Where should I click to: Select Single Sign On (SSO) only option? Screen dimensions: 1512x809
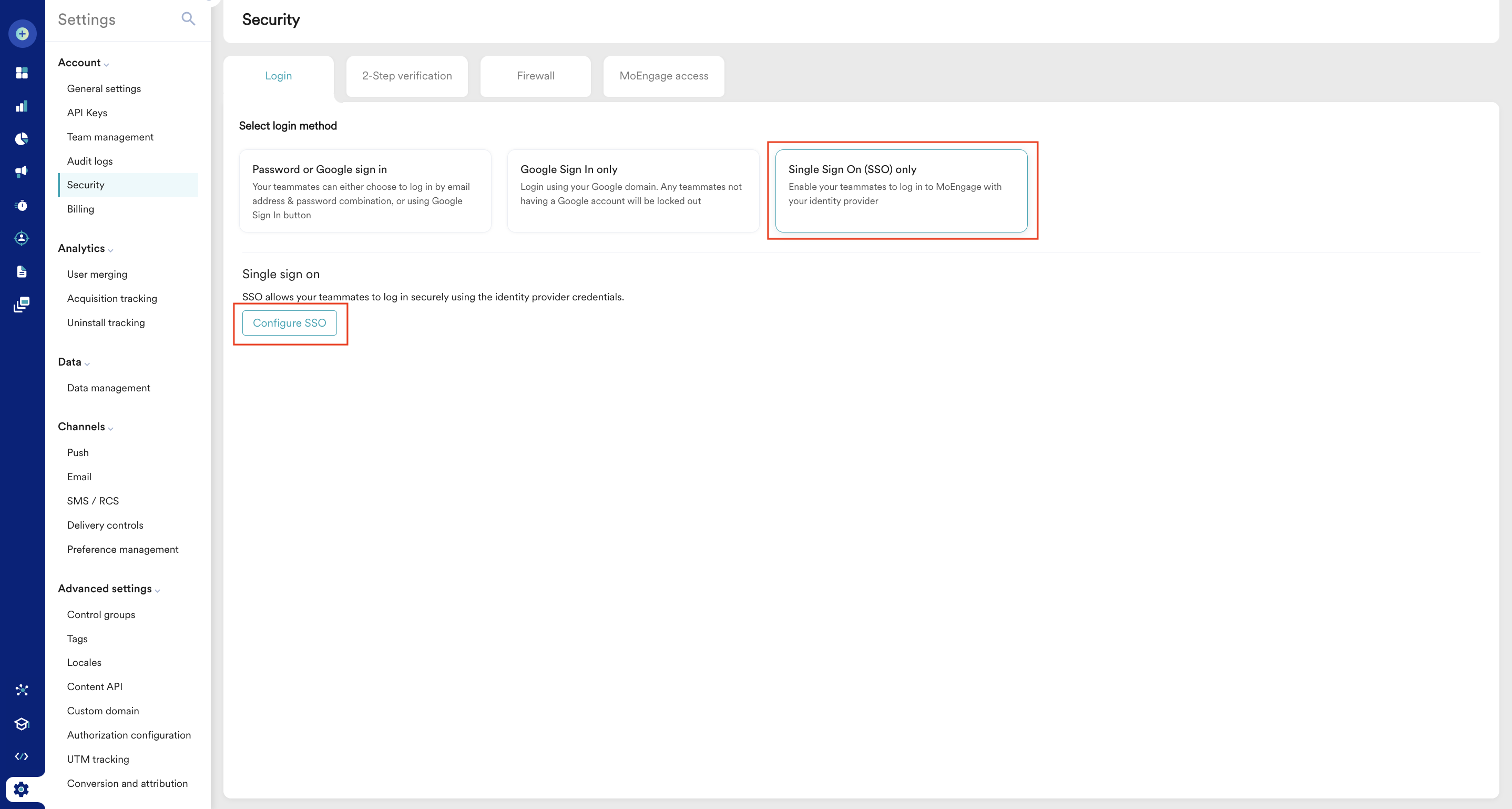pyautogui.click(x=901, y=191)
